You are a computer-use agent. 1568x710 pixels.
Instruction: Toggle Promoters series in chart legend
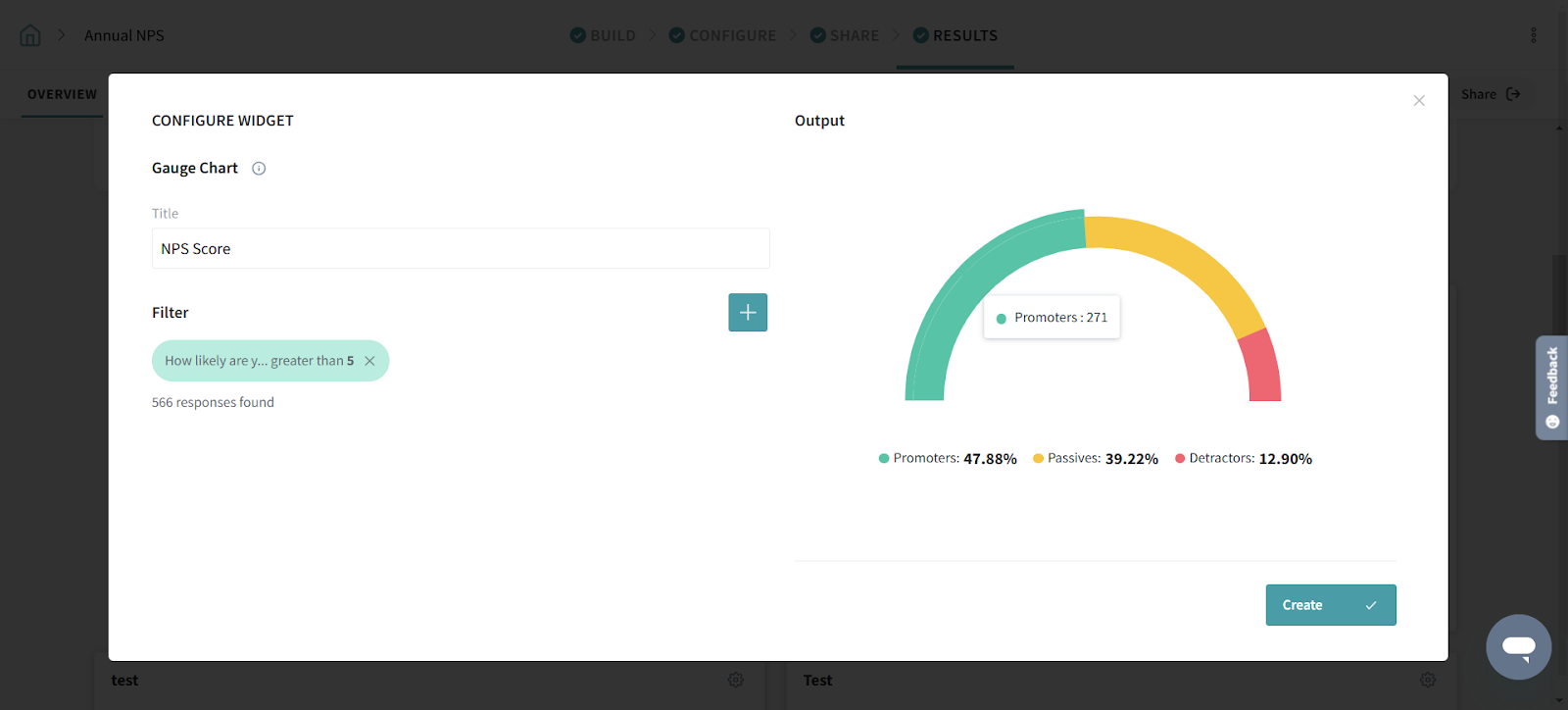947,459
